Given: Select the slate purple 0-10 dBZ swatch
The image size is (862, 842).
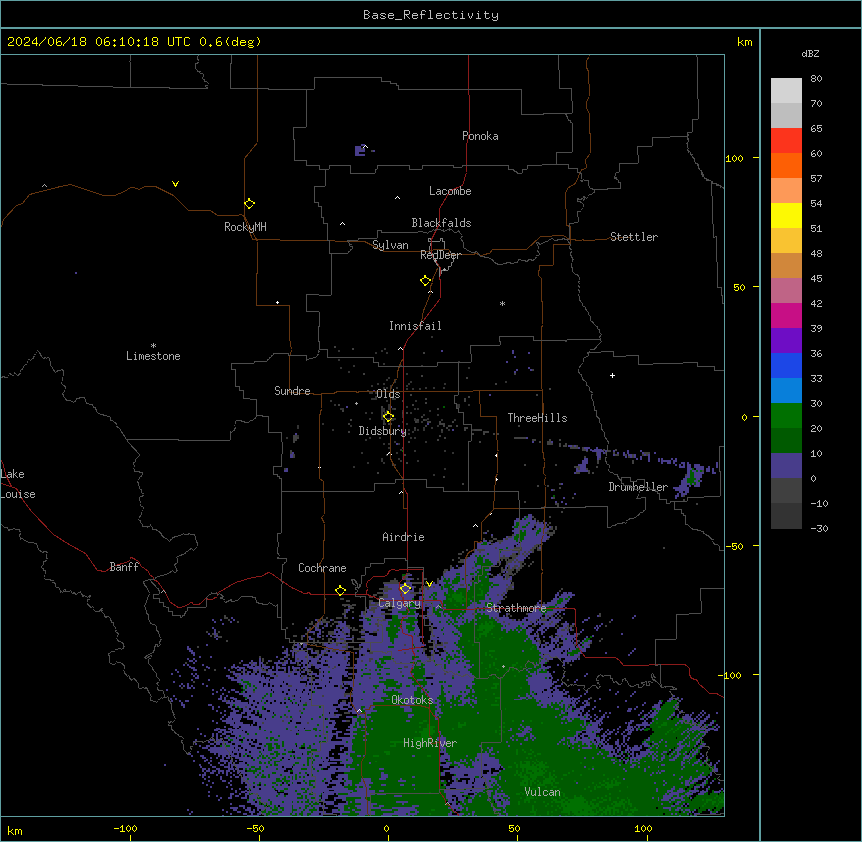Looking at the screenshot, I should 786,466.
